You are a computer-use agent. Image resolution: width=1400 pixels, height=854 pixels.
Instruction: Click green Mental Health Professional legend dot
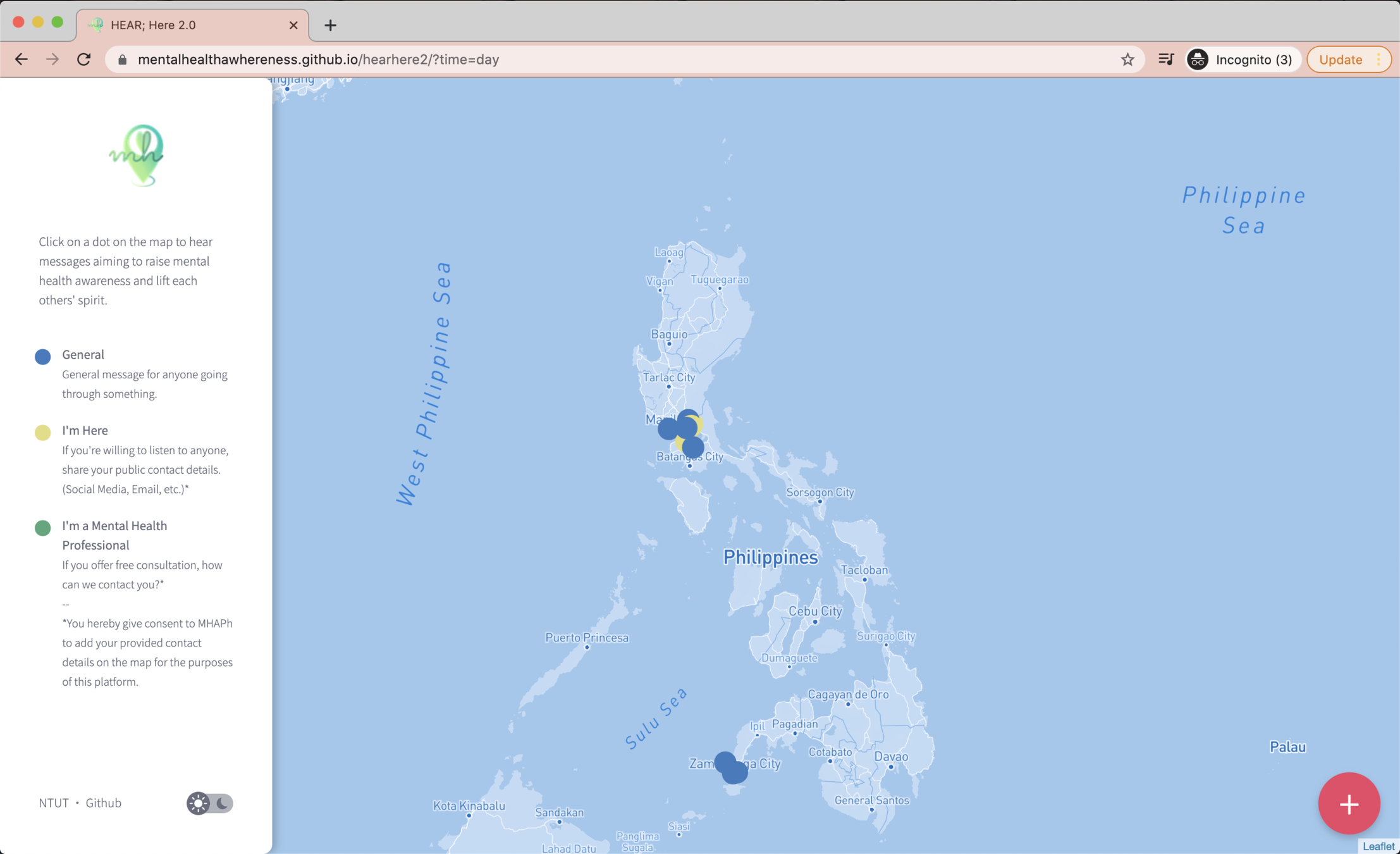tap(42, 528)
